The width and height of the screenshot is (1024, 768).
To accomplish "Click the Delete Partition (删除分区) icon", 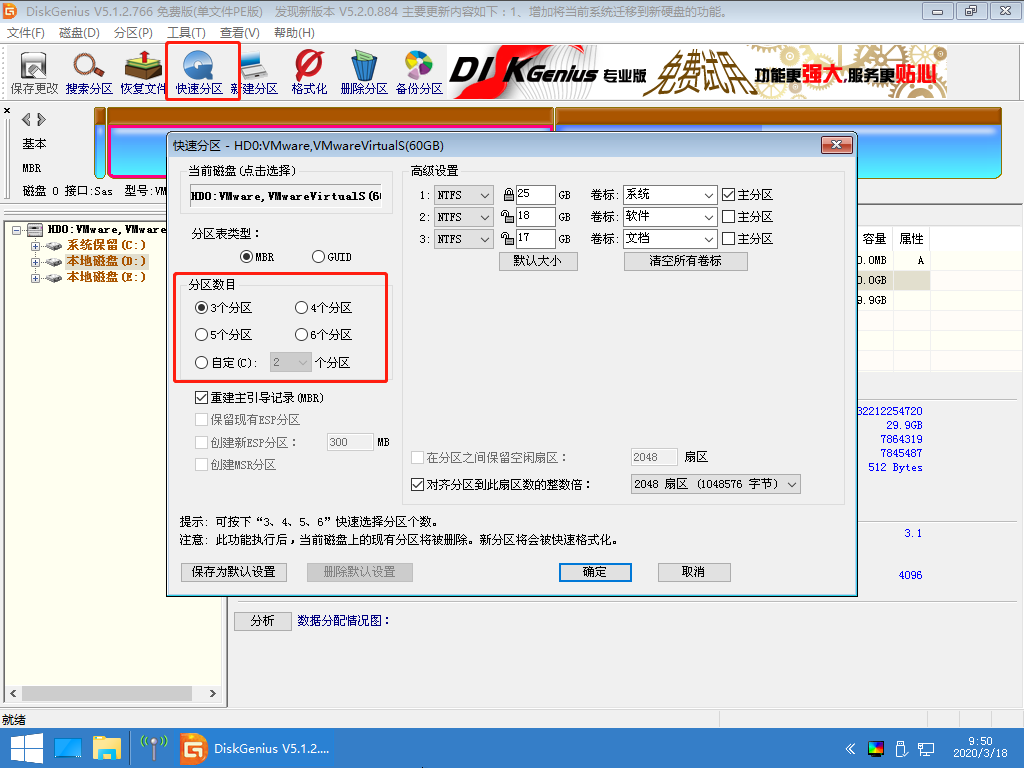I will [x=364, y=73].
